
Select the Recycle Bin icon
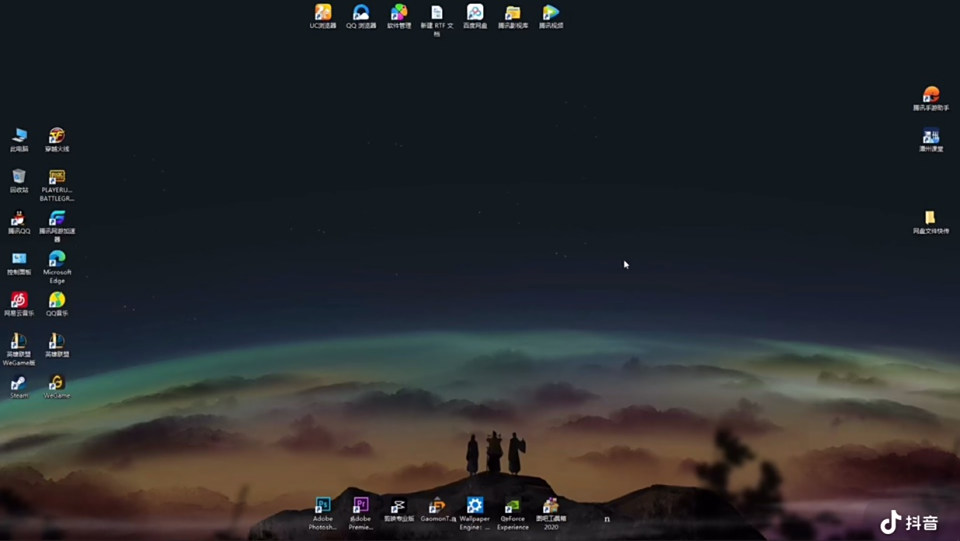click(x=19, y=181)
